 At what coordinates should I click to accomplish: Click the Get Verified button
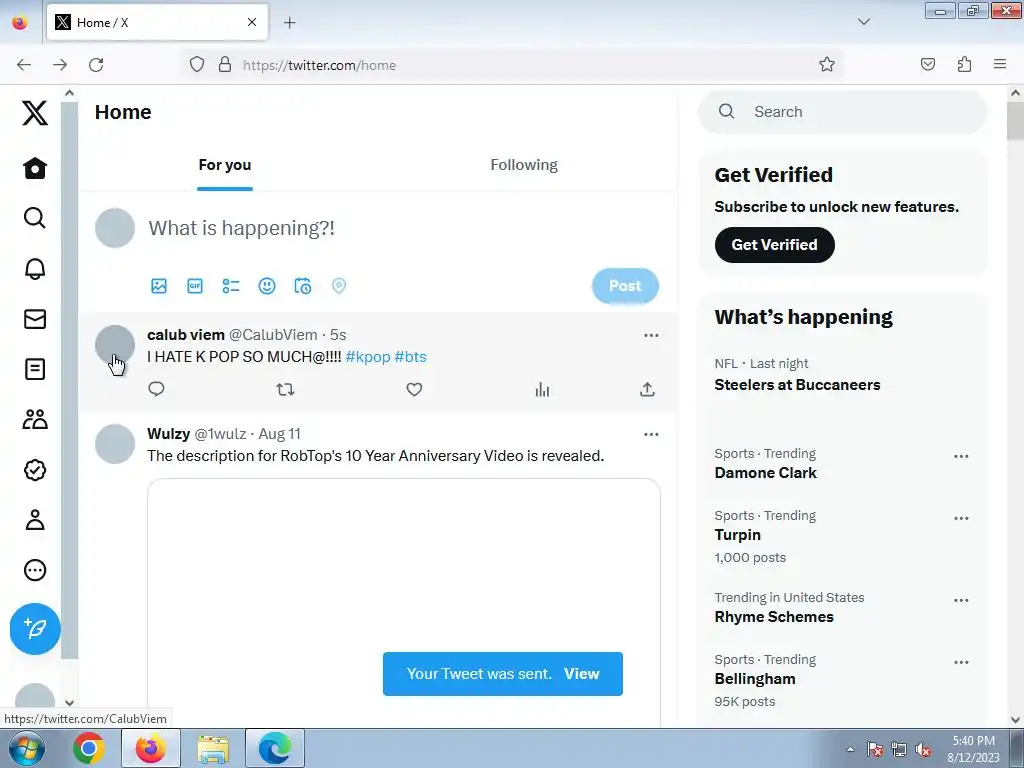pyautogui.click(x=775, y=245)
